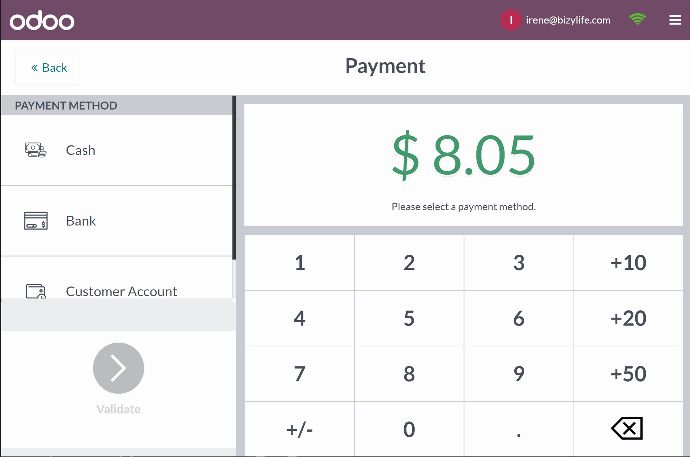Click the Validate arrow button
This screenshot has height=457, width=690.
click(x=118, y=368)
